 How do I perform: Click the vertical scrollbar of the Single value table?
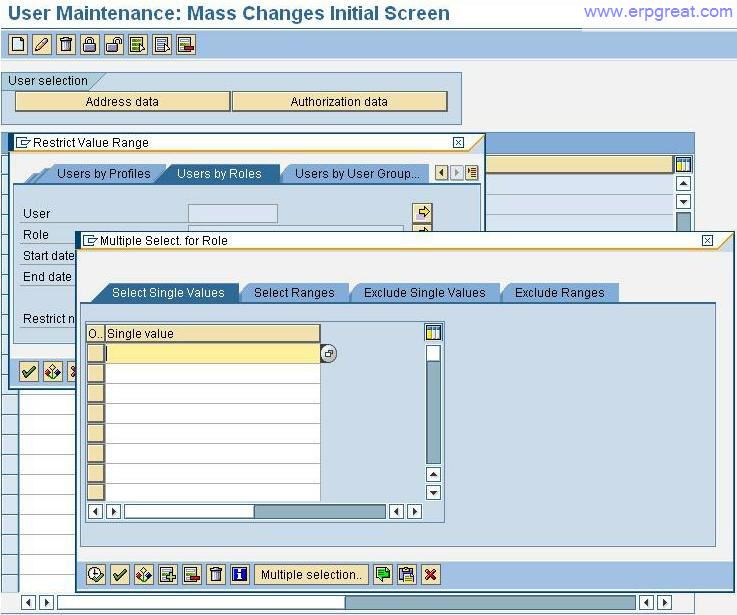433,404
